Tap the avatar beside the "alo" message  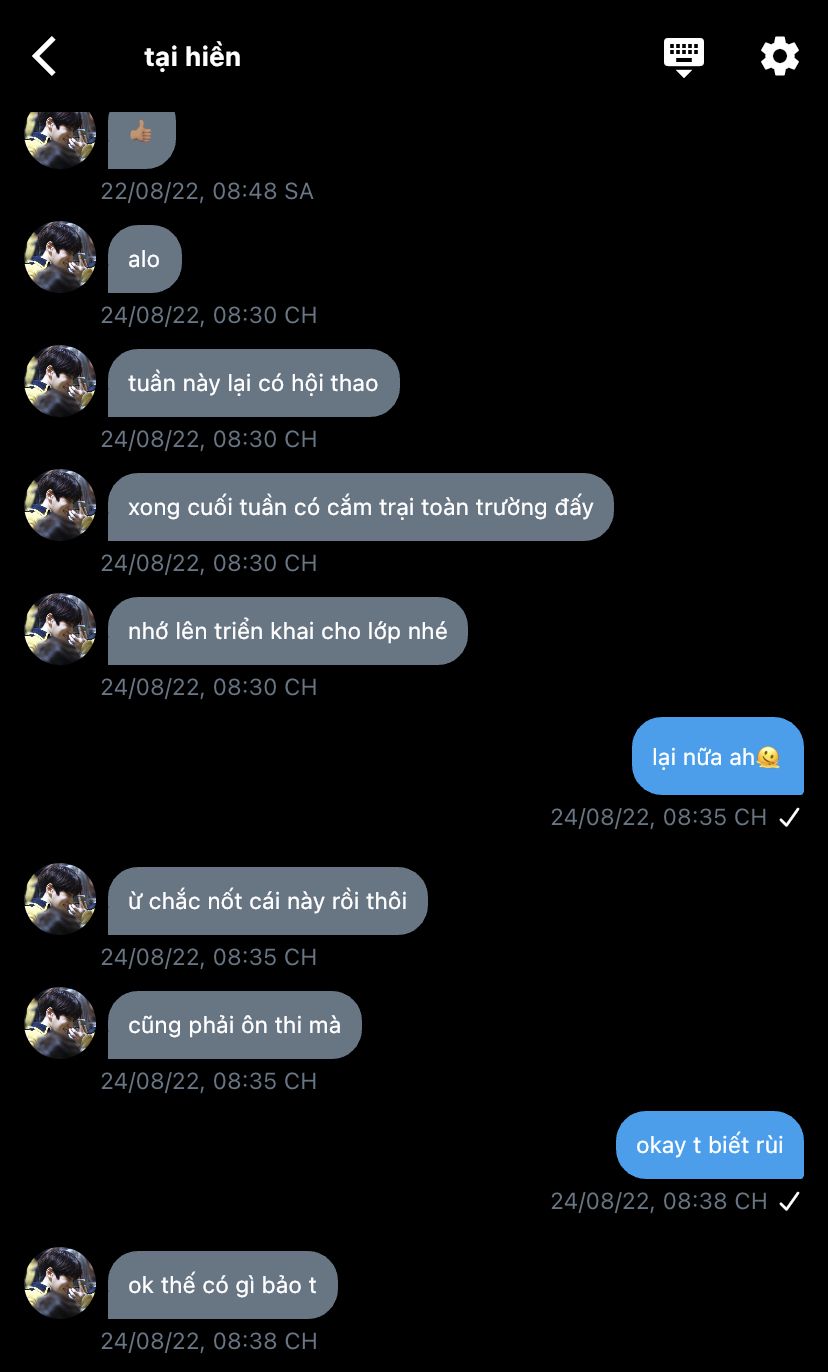(60, 257)
